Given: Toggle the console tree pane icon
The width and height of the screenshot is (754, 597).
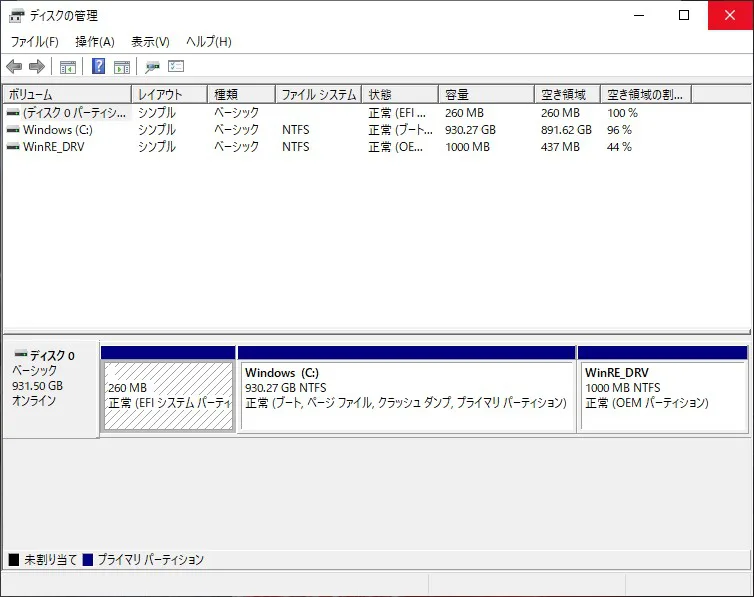Looking at the screenshot, I should tap(68, 67).
